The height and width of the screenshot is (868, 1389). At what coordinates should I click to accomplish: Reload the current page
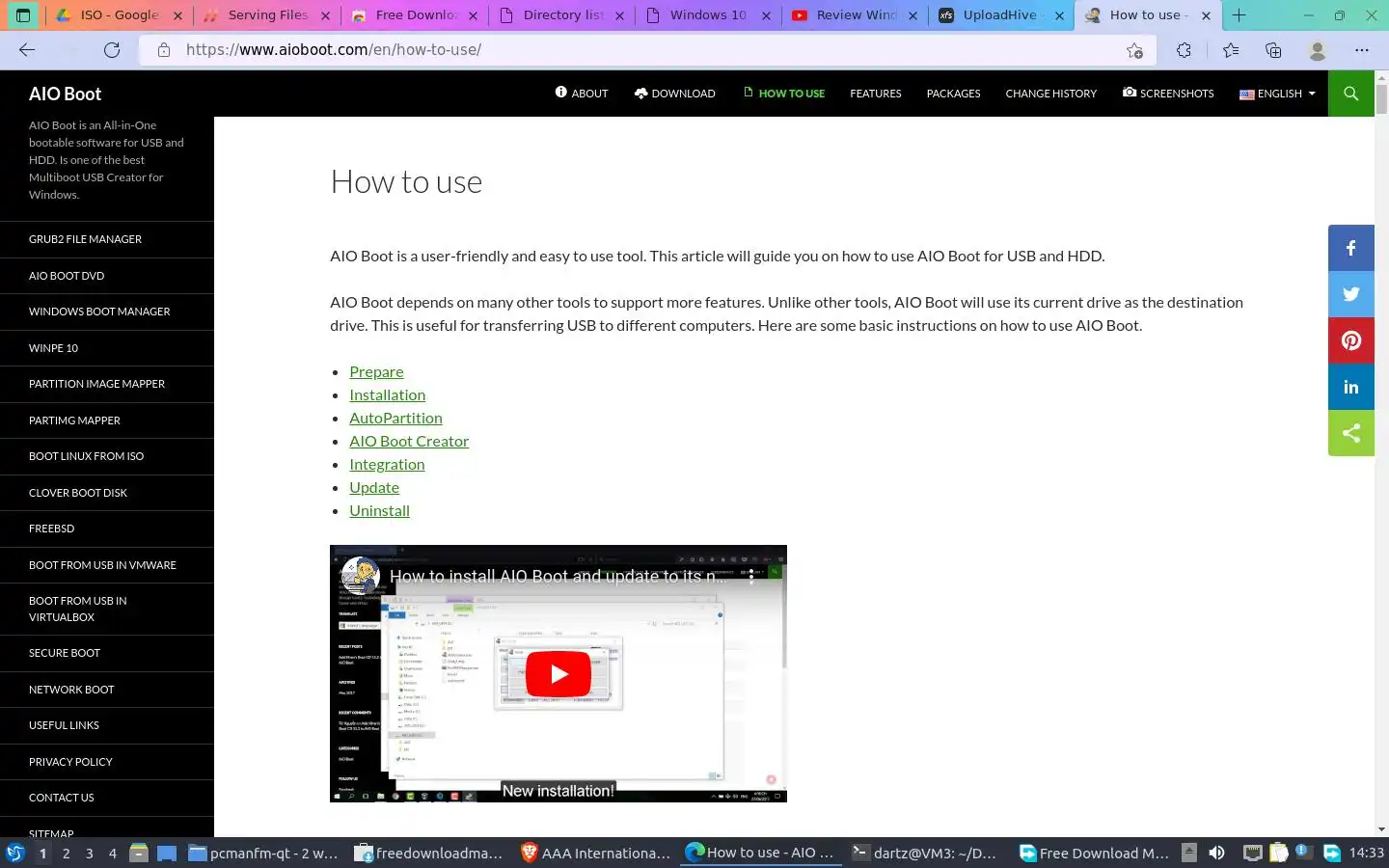(x=112, y=50)
